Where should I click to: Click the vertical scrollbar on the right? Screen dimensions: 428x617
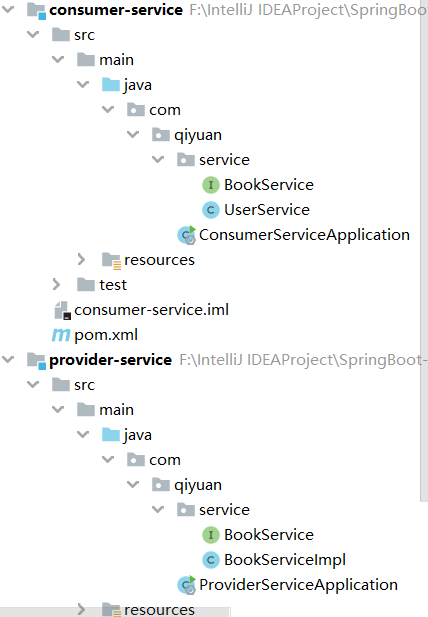[x=424, y=252]
